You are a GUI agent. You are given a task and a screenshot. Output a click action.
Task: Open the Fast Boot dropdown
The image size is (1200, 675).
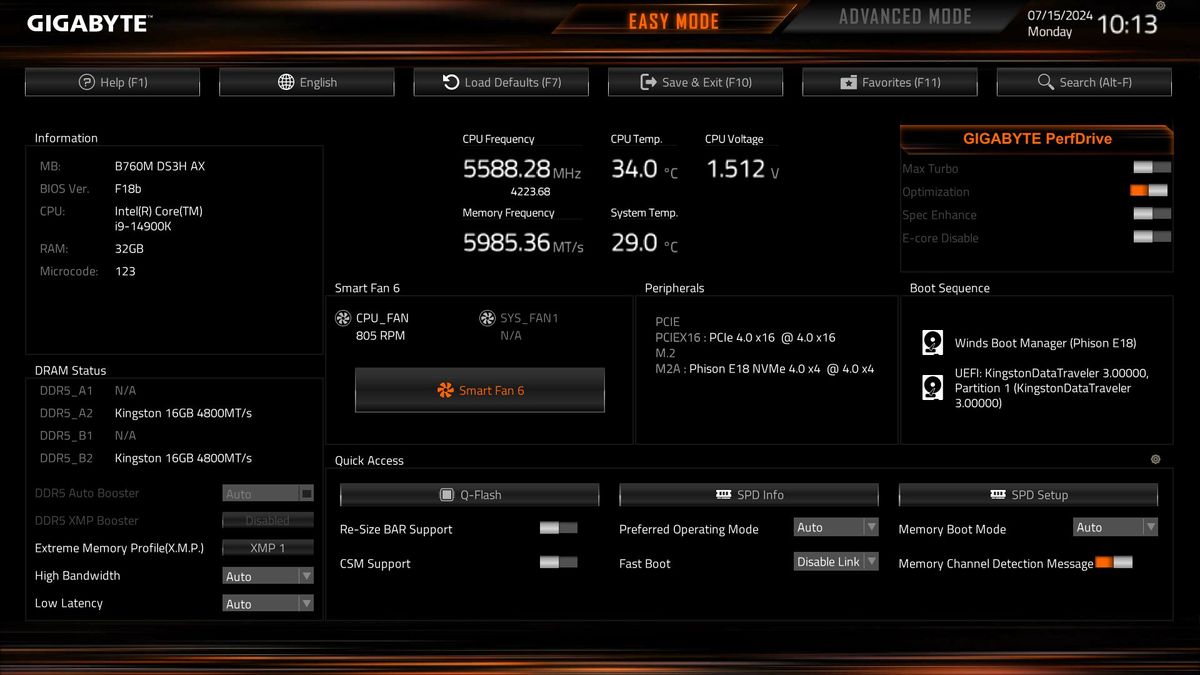click(836, 562)
